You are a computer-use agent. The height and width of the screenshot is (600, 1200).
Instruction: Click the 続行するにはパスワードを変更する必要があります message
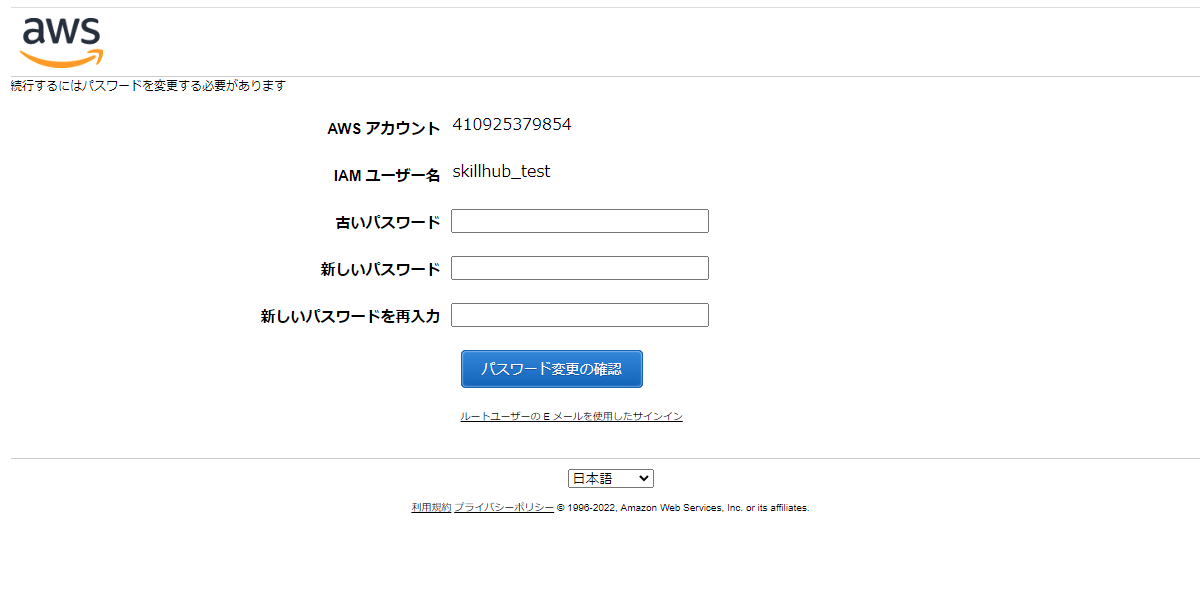coord(148,86)
